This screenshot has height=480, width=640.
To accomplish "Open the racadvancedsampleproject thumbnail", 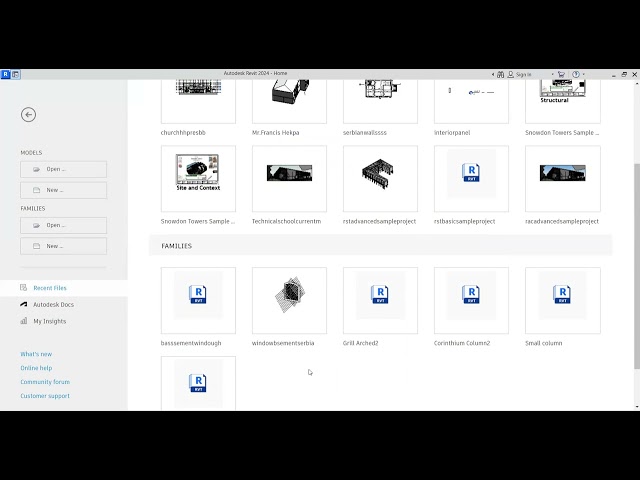I will (563, 179).
